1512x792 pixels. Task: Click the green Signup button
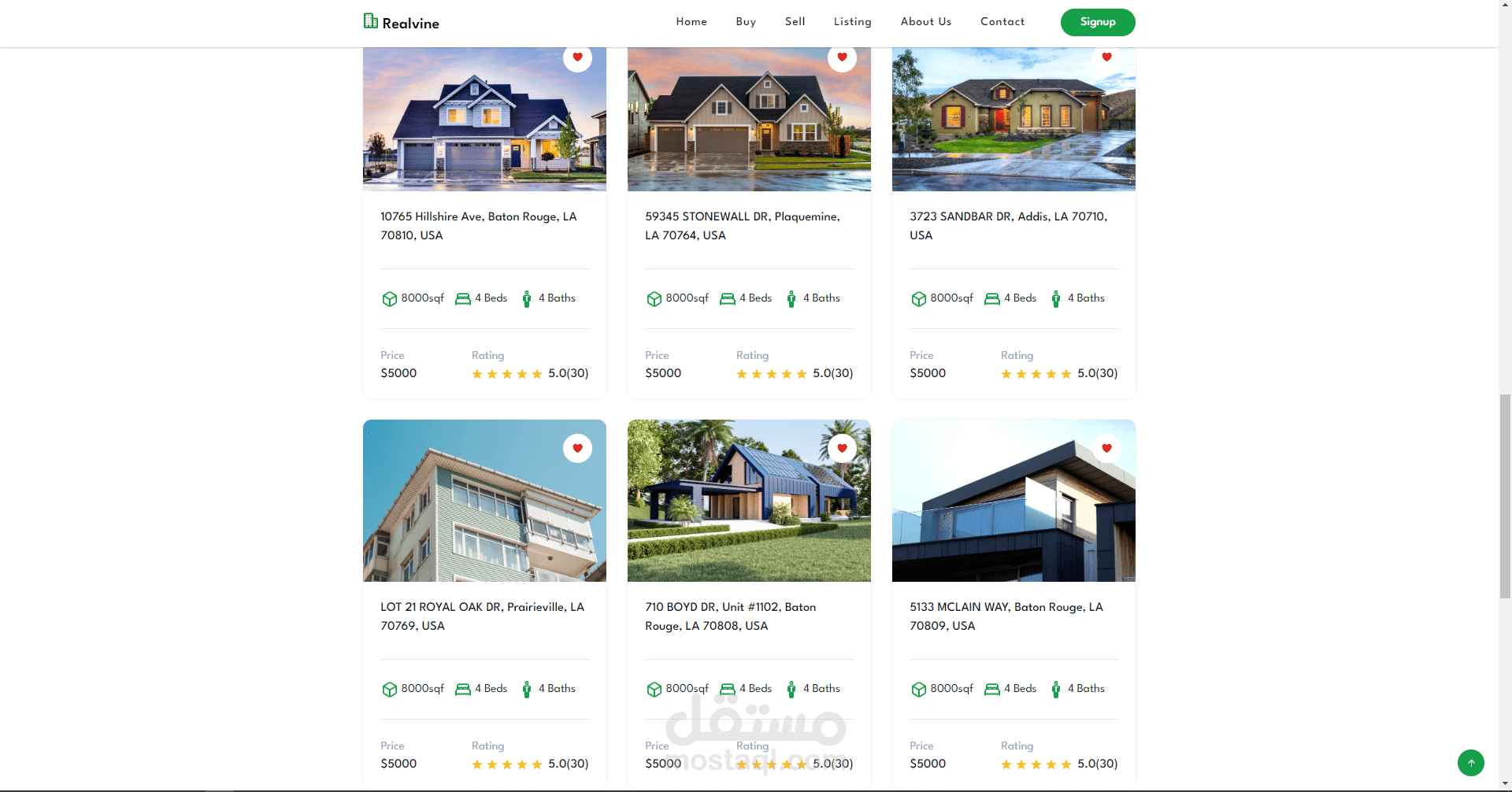(1098, 22)
